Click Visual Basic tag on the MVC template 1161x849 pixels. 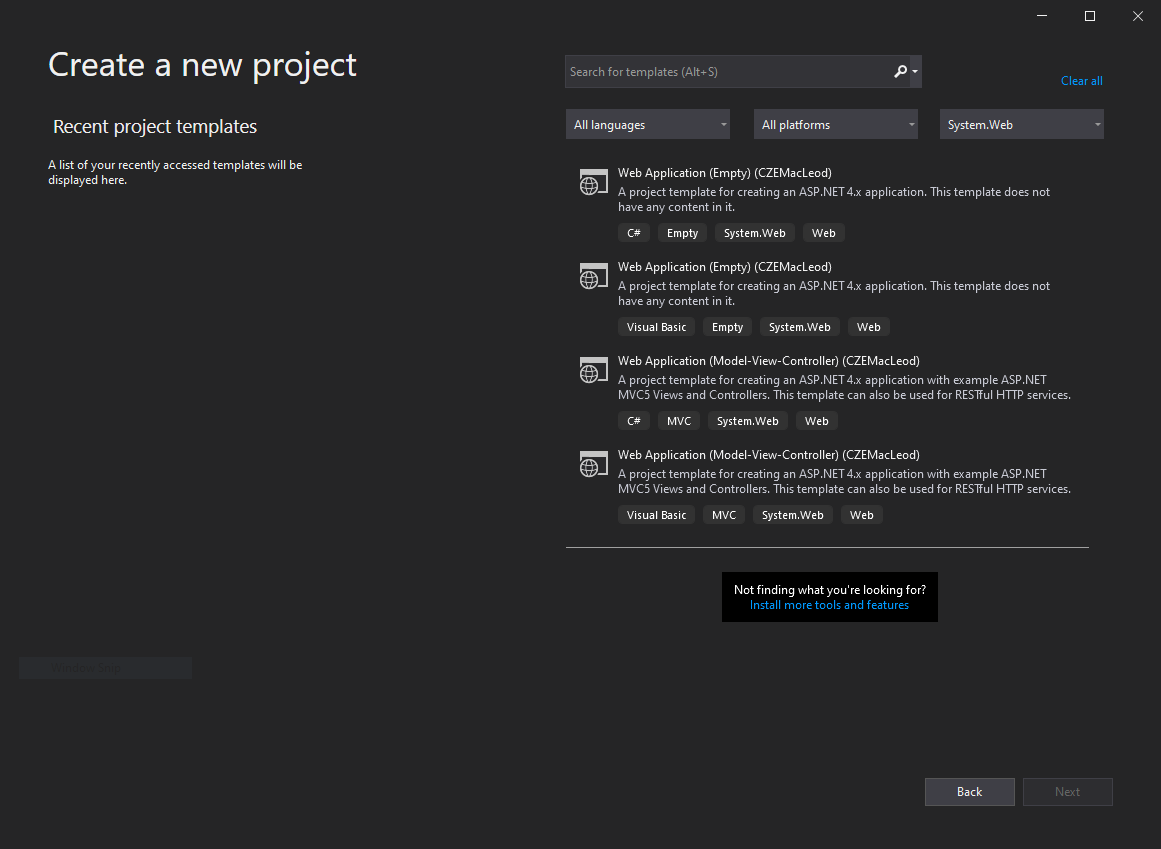(656, 515)
